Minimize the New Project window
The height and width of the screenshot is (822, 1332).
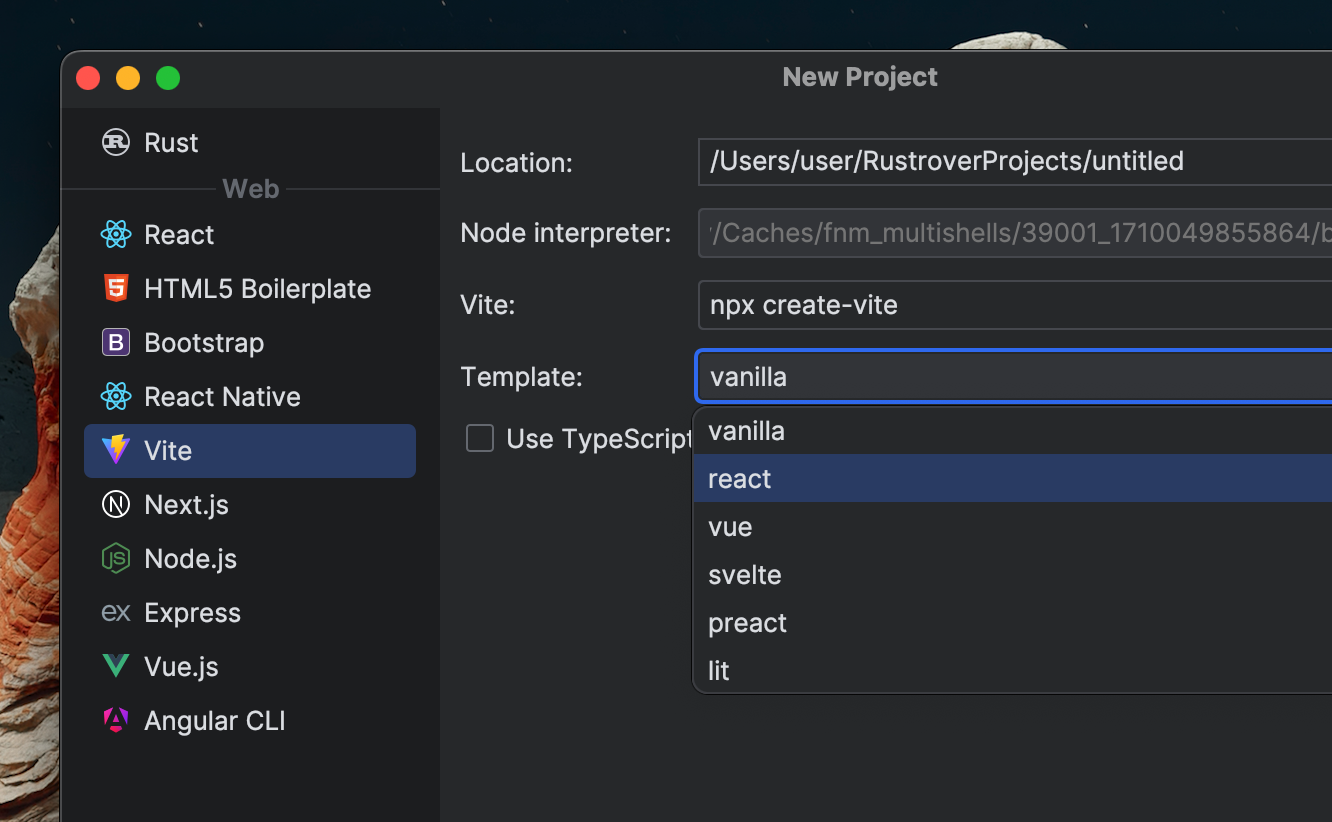(x=128, y=78)
